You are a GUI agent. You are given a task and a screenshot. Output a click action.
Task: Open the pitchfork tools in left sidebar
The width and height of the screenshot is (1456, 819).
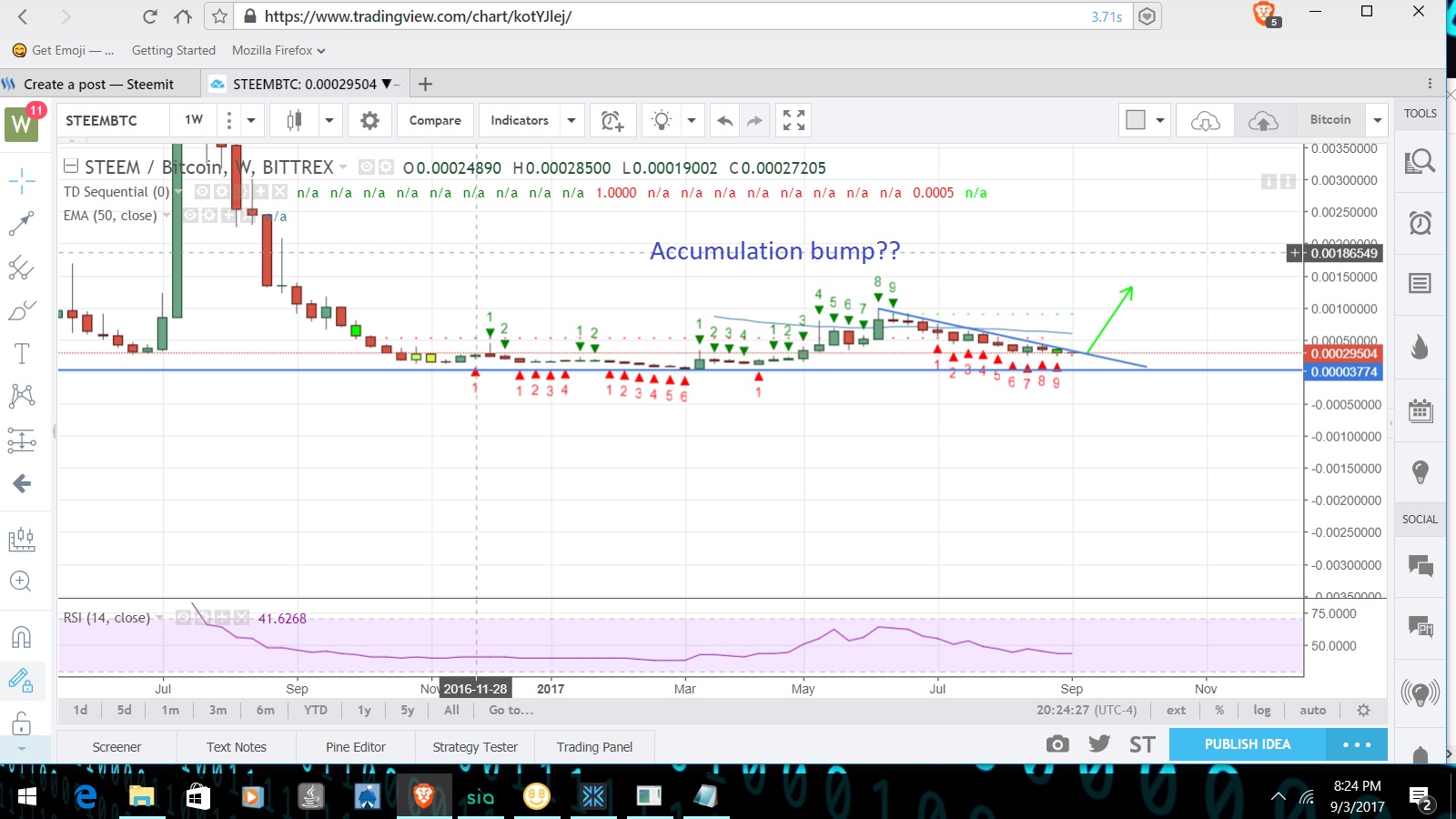point(22,267)
